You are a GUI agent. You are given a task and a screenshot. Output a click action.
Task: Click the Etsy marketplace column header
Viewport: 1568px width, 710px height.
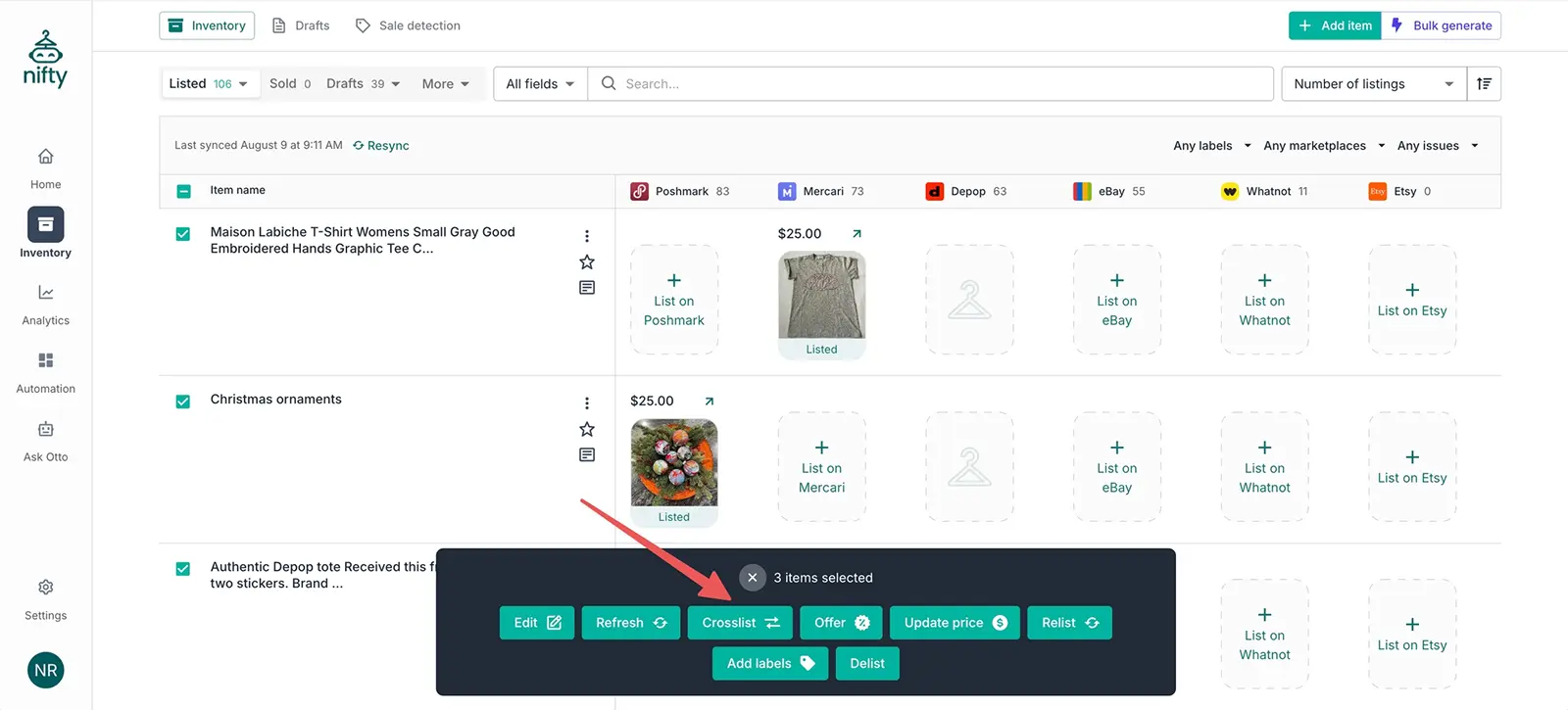[1399, 191]
